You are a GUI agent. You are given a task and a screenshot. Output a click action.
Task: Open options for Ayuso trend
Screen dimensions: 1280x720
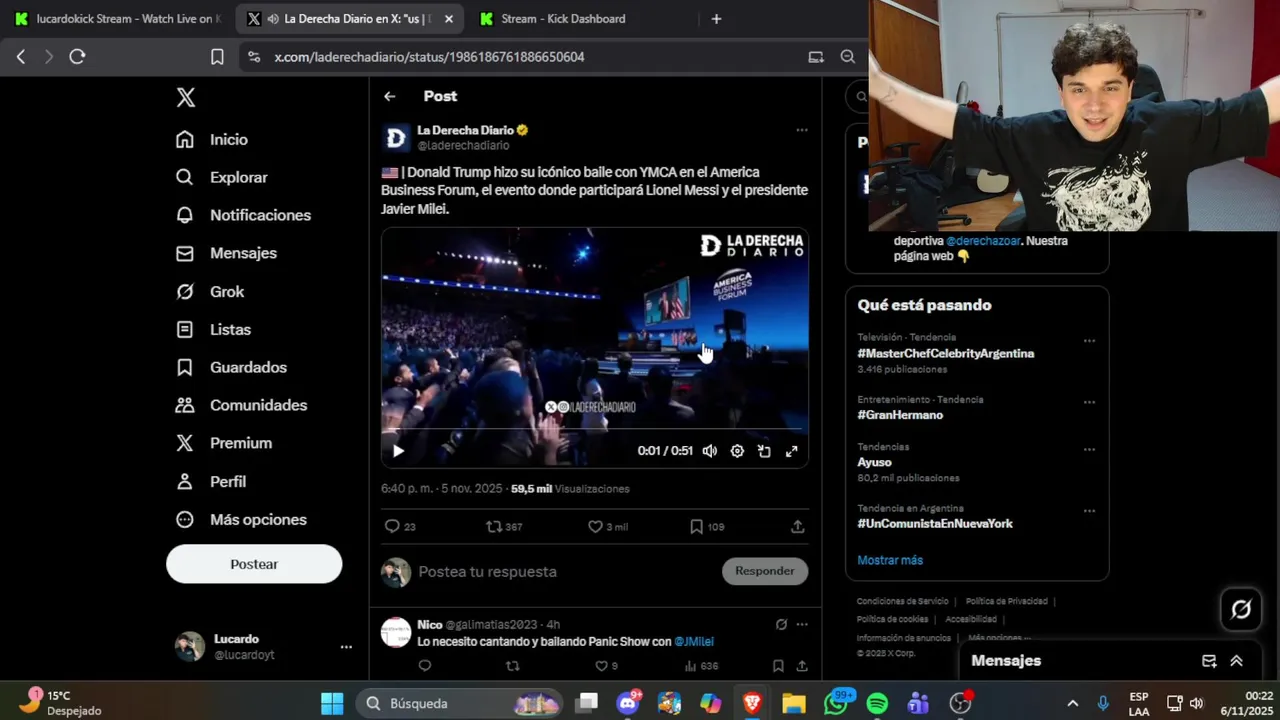pyautogui.click(x=1089, y=450)
